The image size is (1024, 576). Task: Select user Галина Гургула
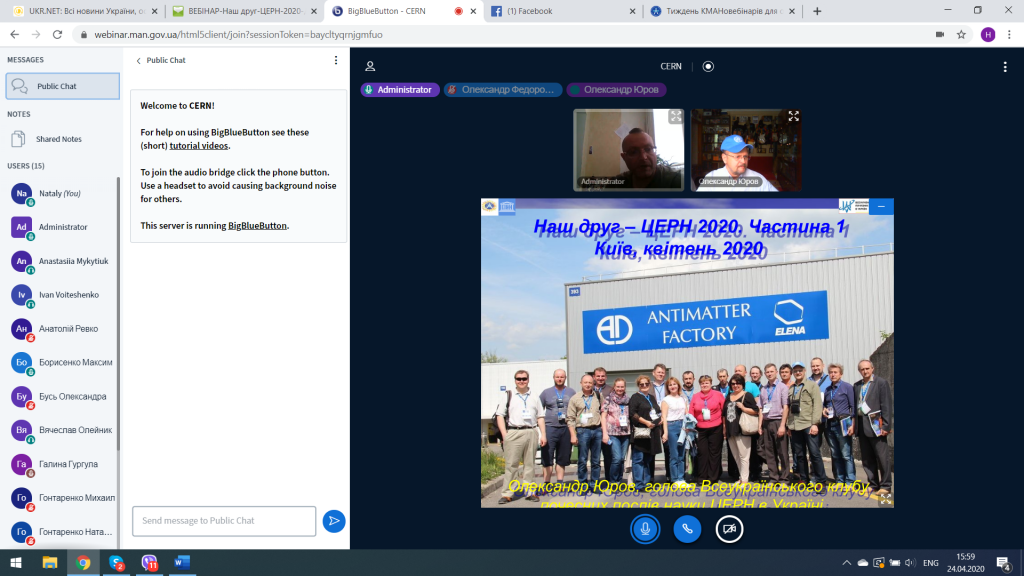61,464
